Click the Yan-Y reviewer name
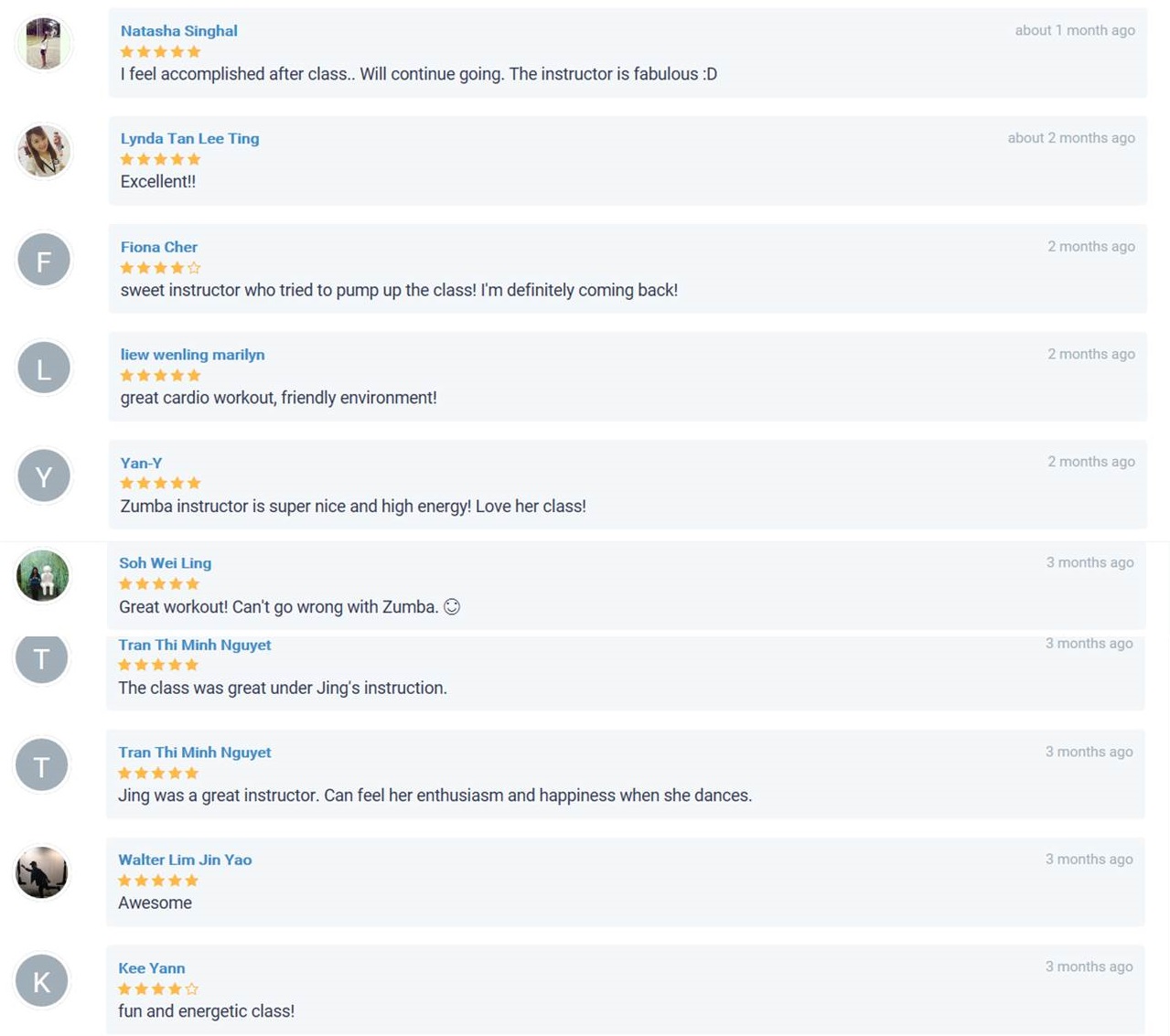 tap(141, 463)
